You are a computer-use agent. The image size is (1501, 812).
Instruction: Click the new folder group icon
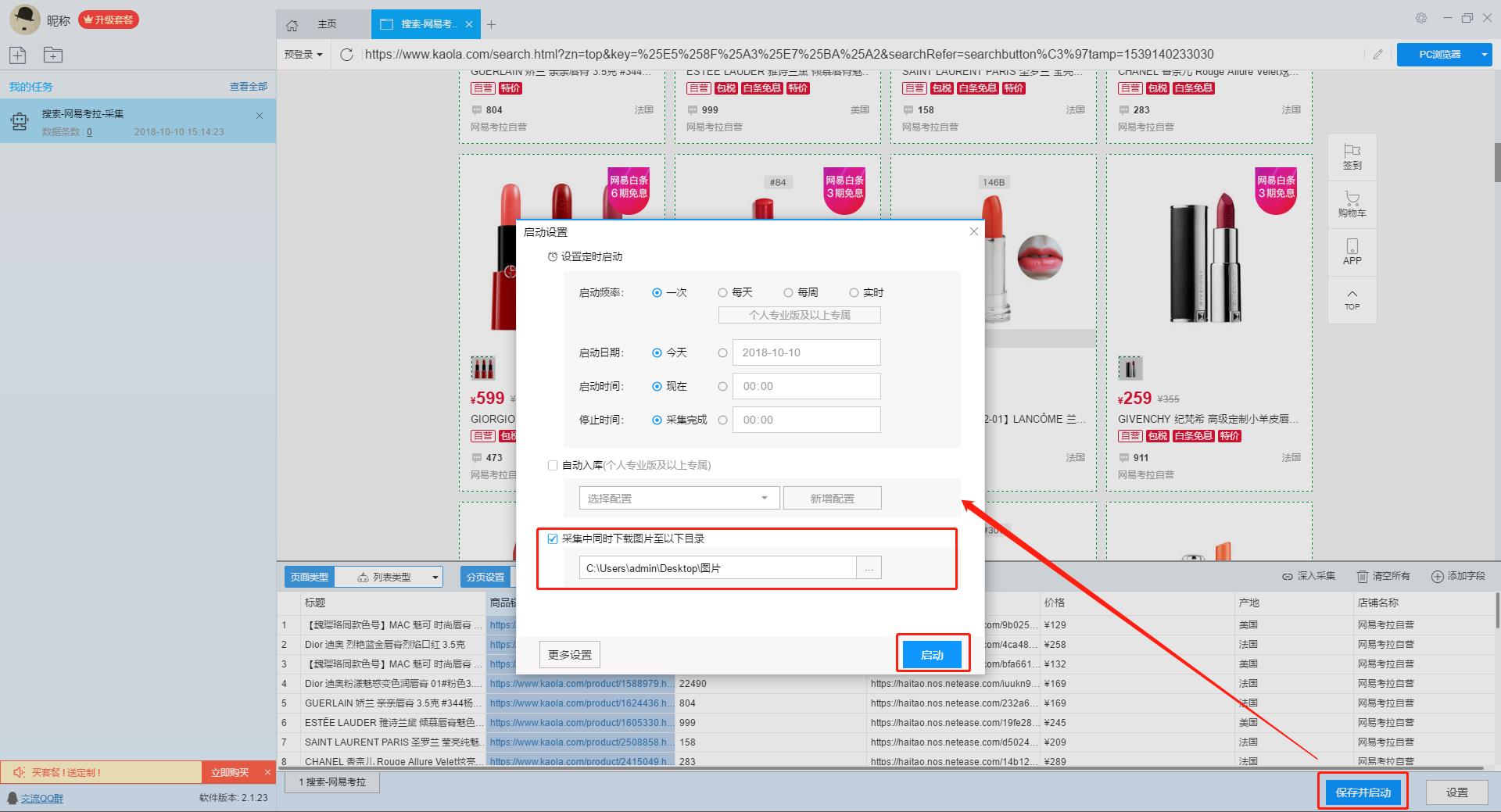52,55
